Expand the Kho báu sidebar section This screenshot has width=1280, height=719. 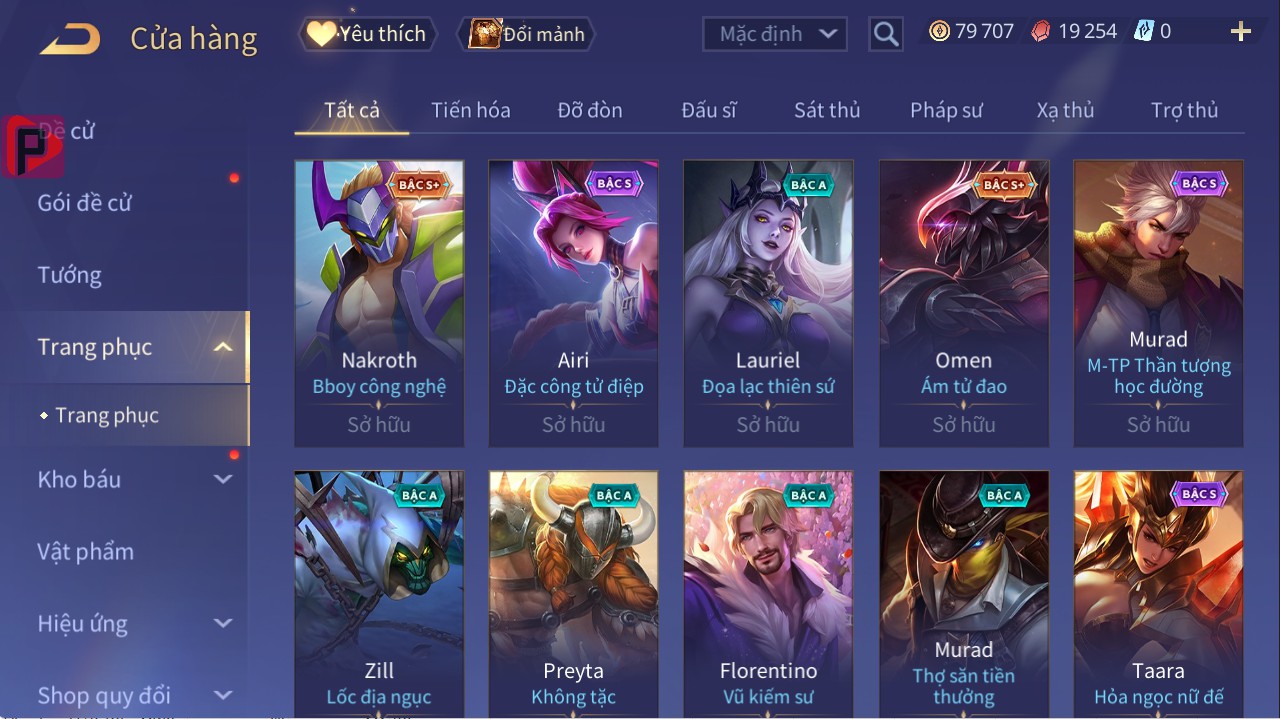click(223, 479)
